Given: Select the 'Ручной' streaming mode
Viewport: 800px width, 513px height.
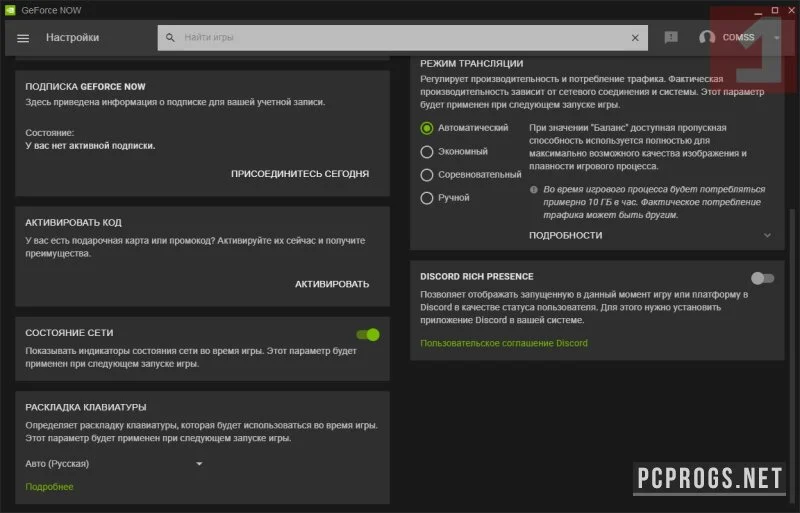Looking at the screenshot, I should pyautogui.click(x=427, y=198).
